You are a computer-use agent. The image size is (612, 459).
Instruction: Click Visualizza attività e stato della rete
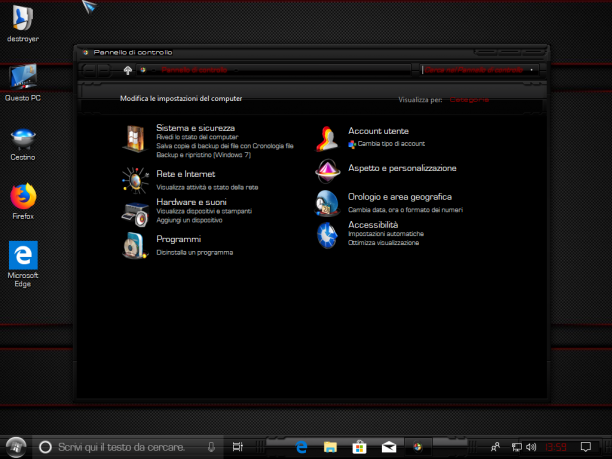[x=207, y=187]
